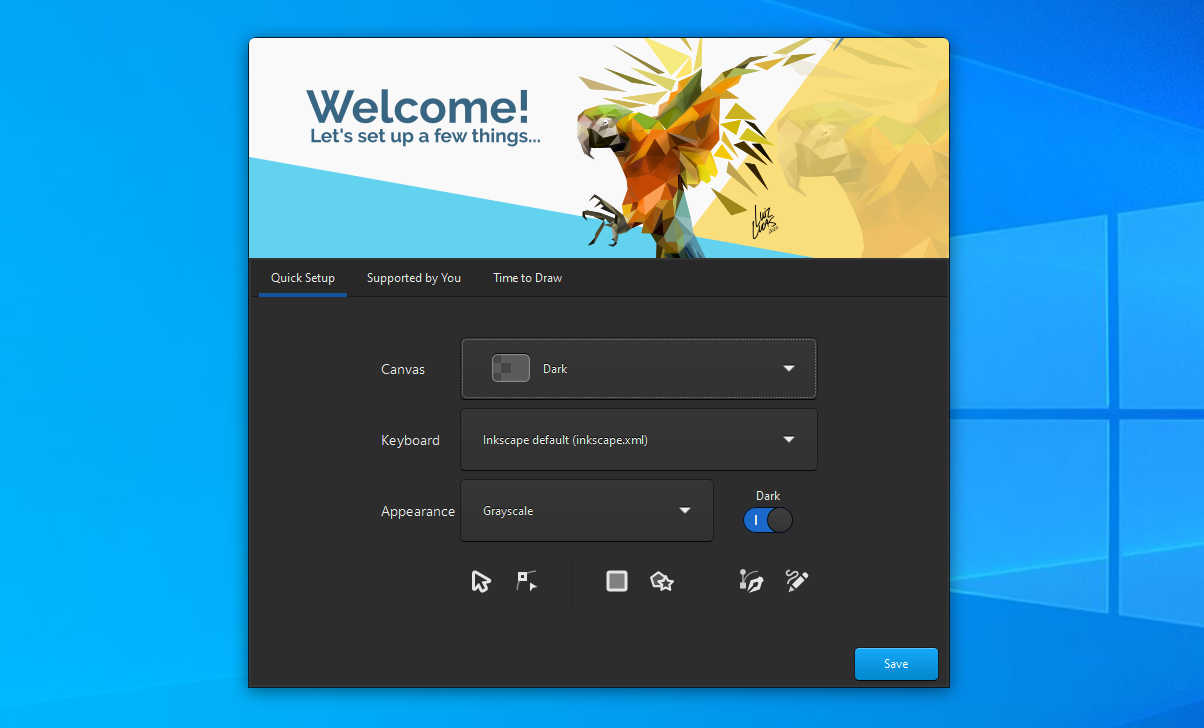Click the Pen tool icon preview
1204x728 pixels.
[x=751, y=581]
